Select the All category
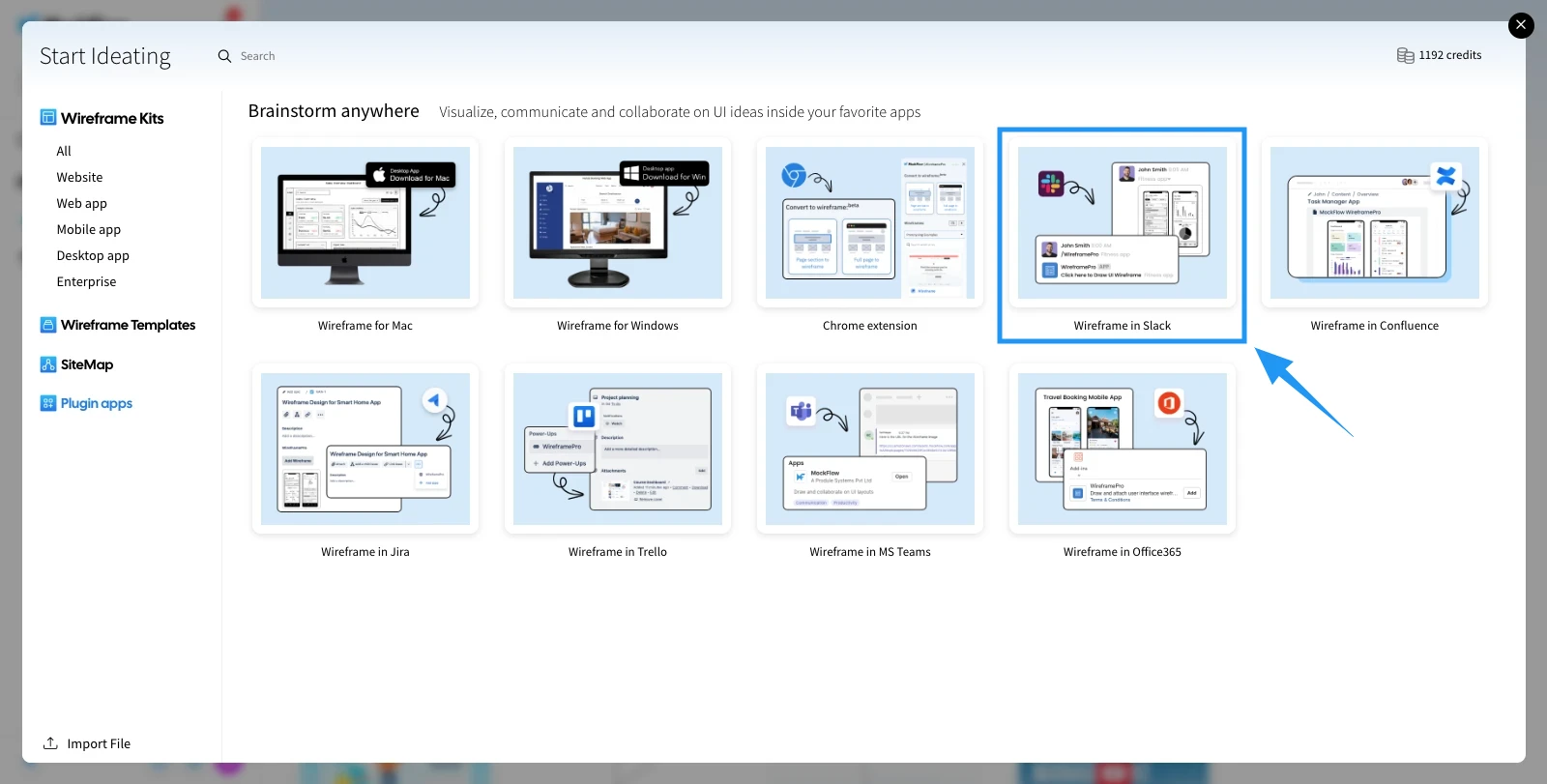Viewport: 1547px width, 784px height. pyautogui.click(x=64, y=151)
